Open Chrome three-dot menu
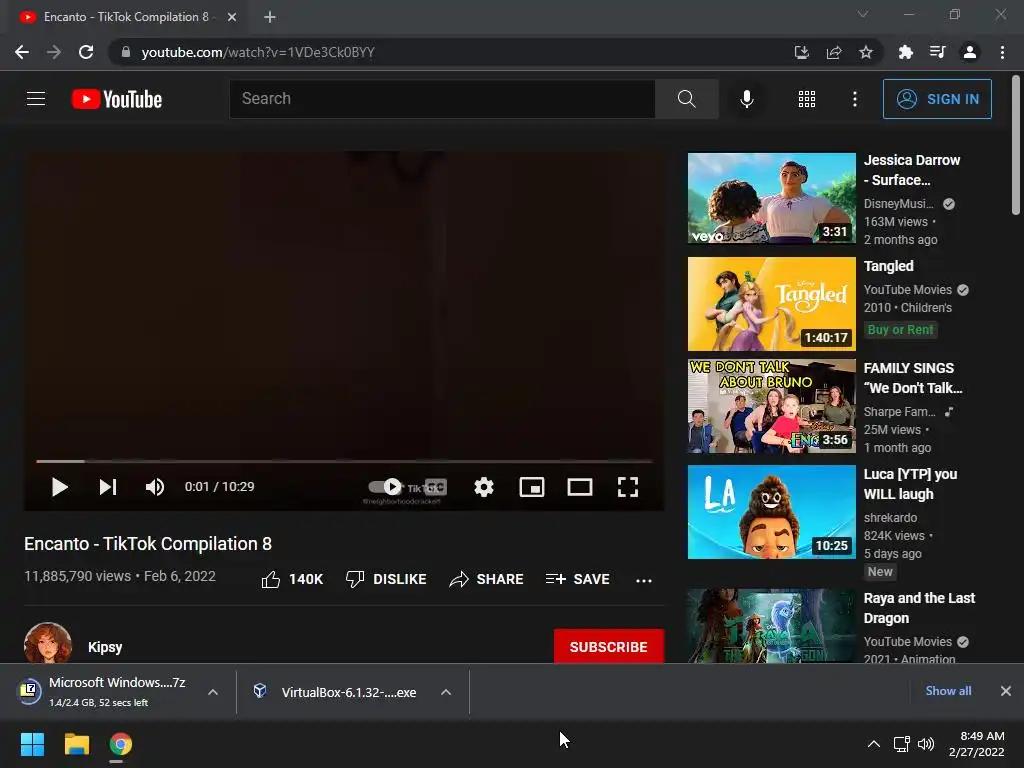This screenshot has width=1024, height=768. point(1002,52)
